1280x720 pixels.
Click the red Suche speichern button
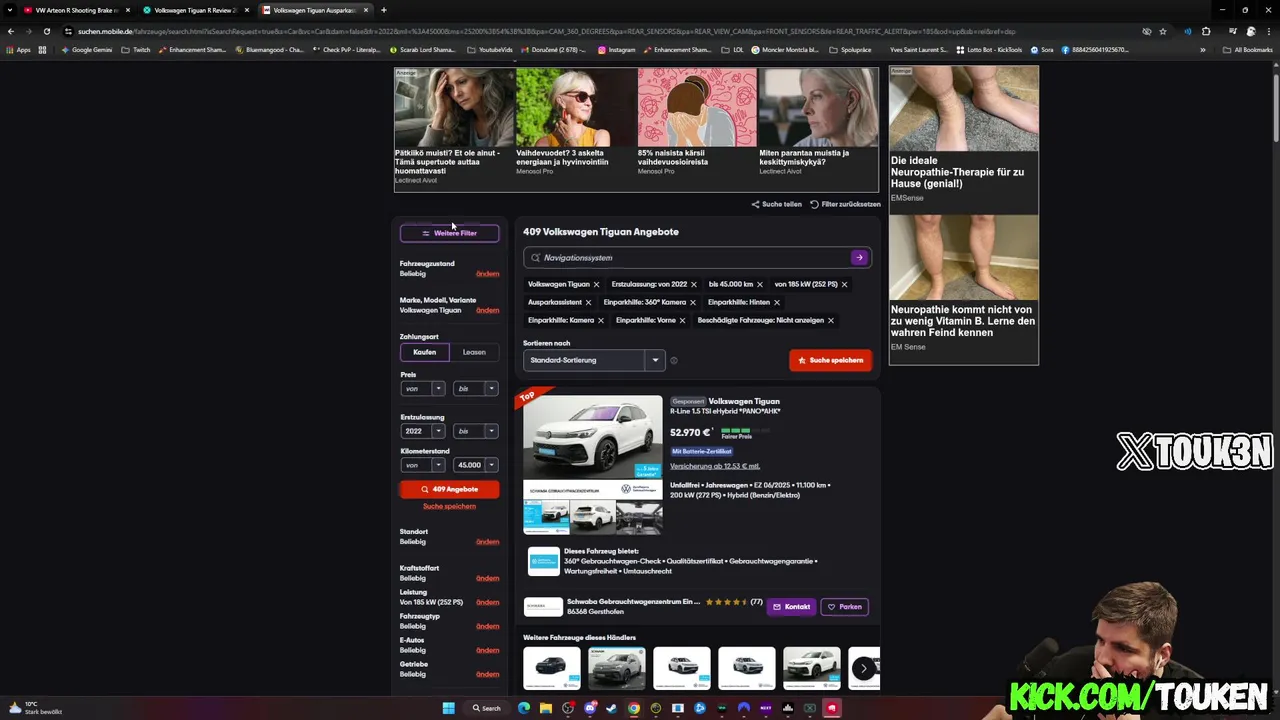(x=830, y=360)
